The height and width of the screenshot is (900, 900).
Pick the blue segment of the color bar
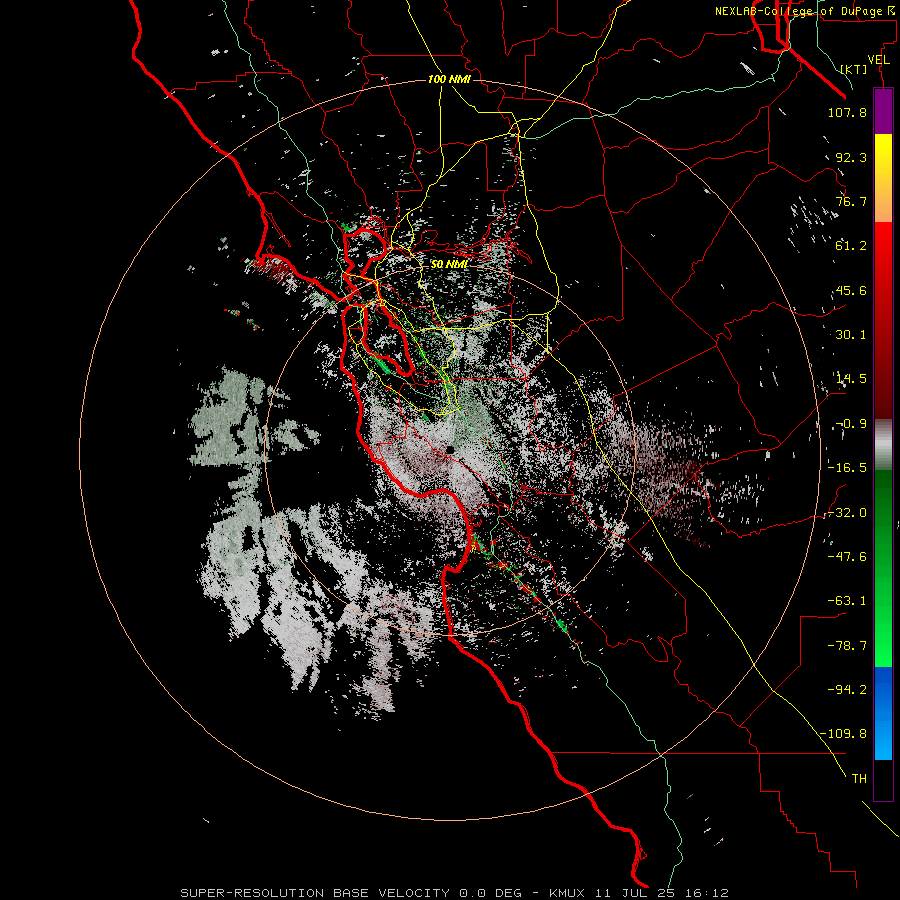[883, 713]
